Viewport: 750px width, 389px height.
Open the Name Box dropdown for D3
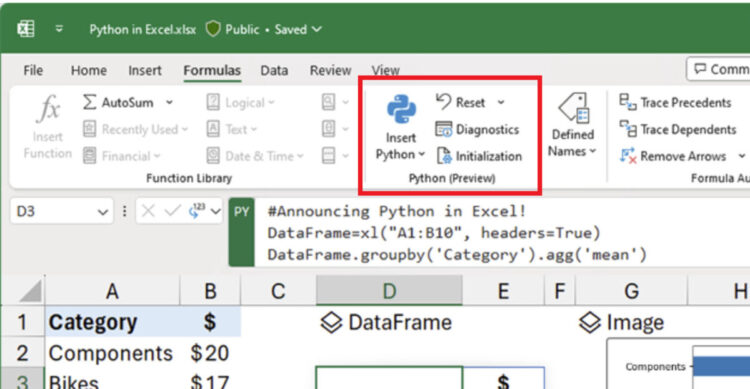click(x=102, y=212)
